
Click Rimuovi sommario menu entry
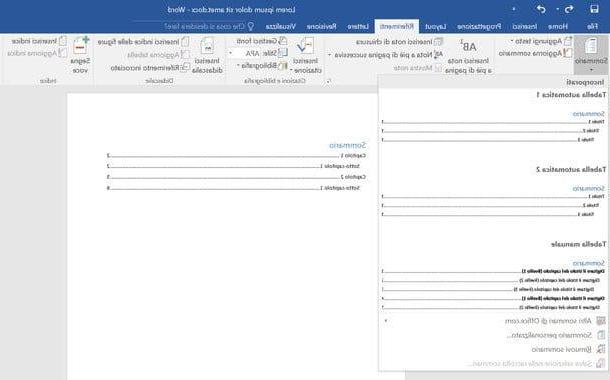tap(561, 349)
